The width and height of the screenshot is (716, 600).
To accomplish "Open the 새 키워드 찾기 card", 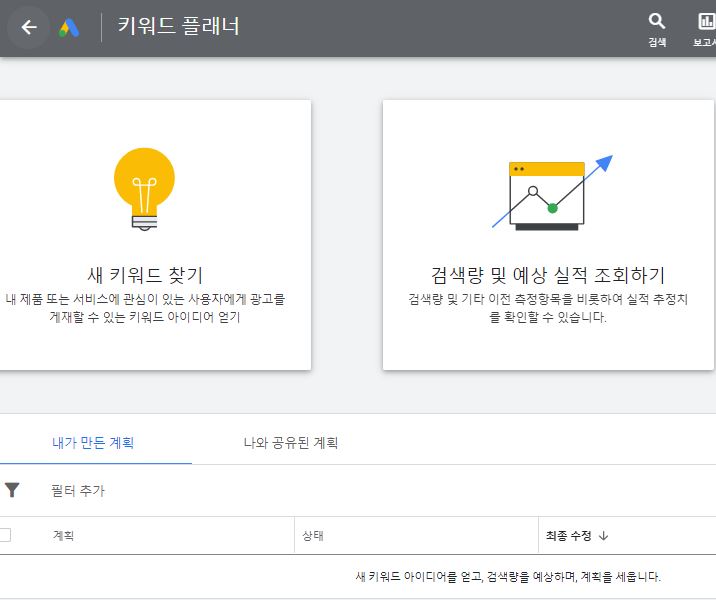I will click(x=153, y=235).
